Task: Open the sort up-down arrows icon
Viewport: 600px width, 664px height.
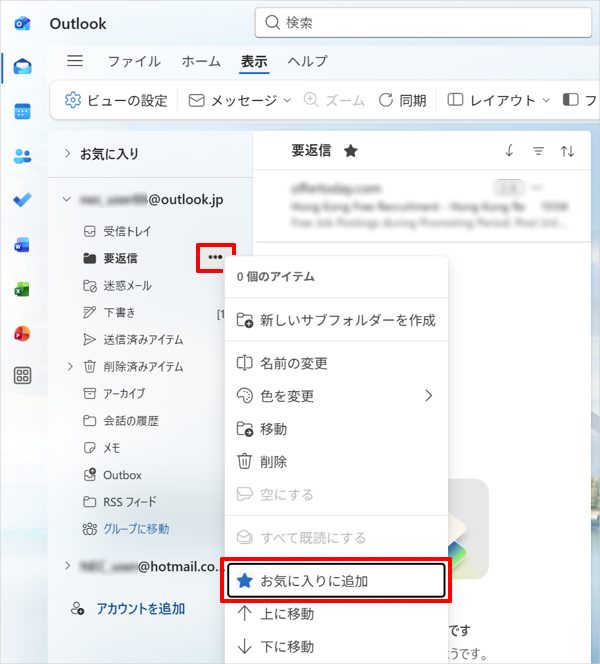Action: 567,151
